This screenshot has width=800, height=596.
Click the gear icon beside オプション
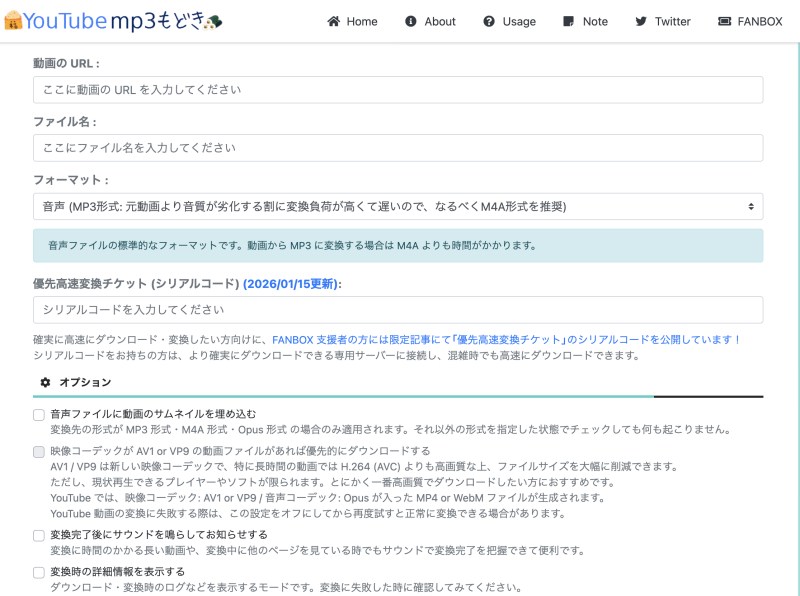[45, 382]
